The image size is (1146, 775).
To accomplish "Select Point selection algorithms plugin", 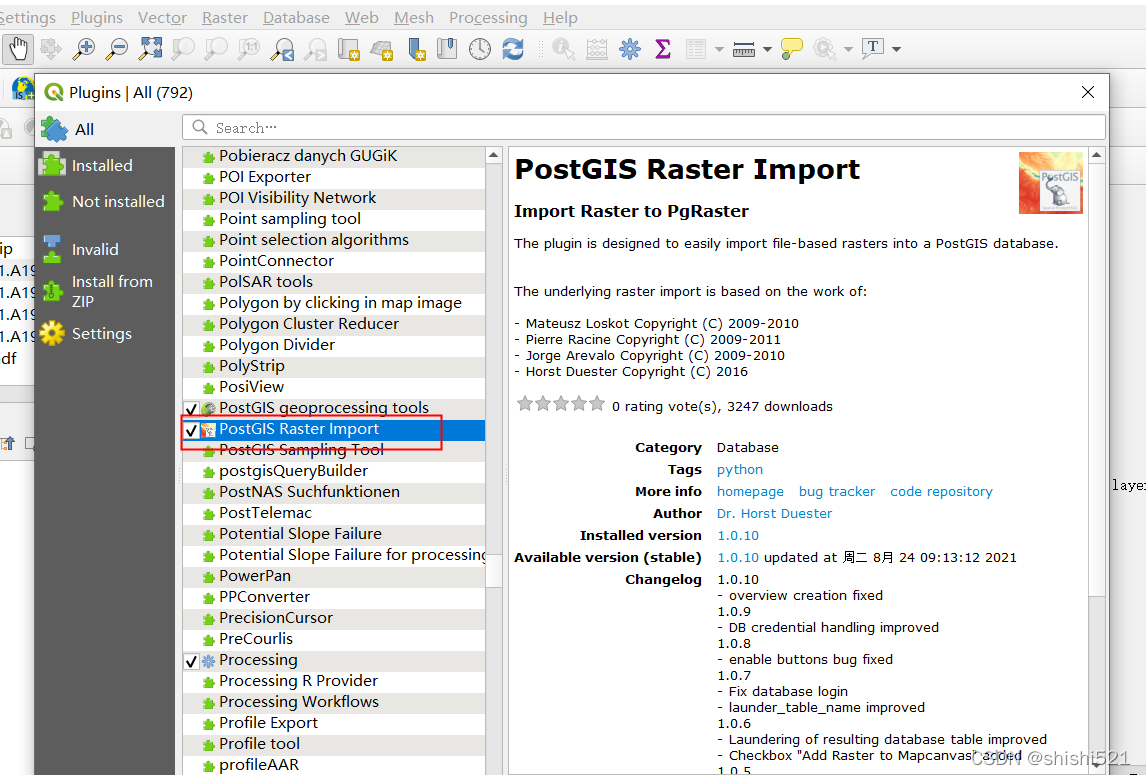I will 334,240.
